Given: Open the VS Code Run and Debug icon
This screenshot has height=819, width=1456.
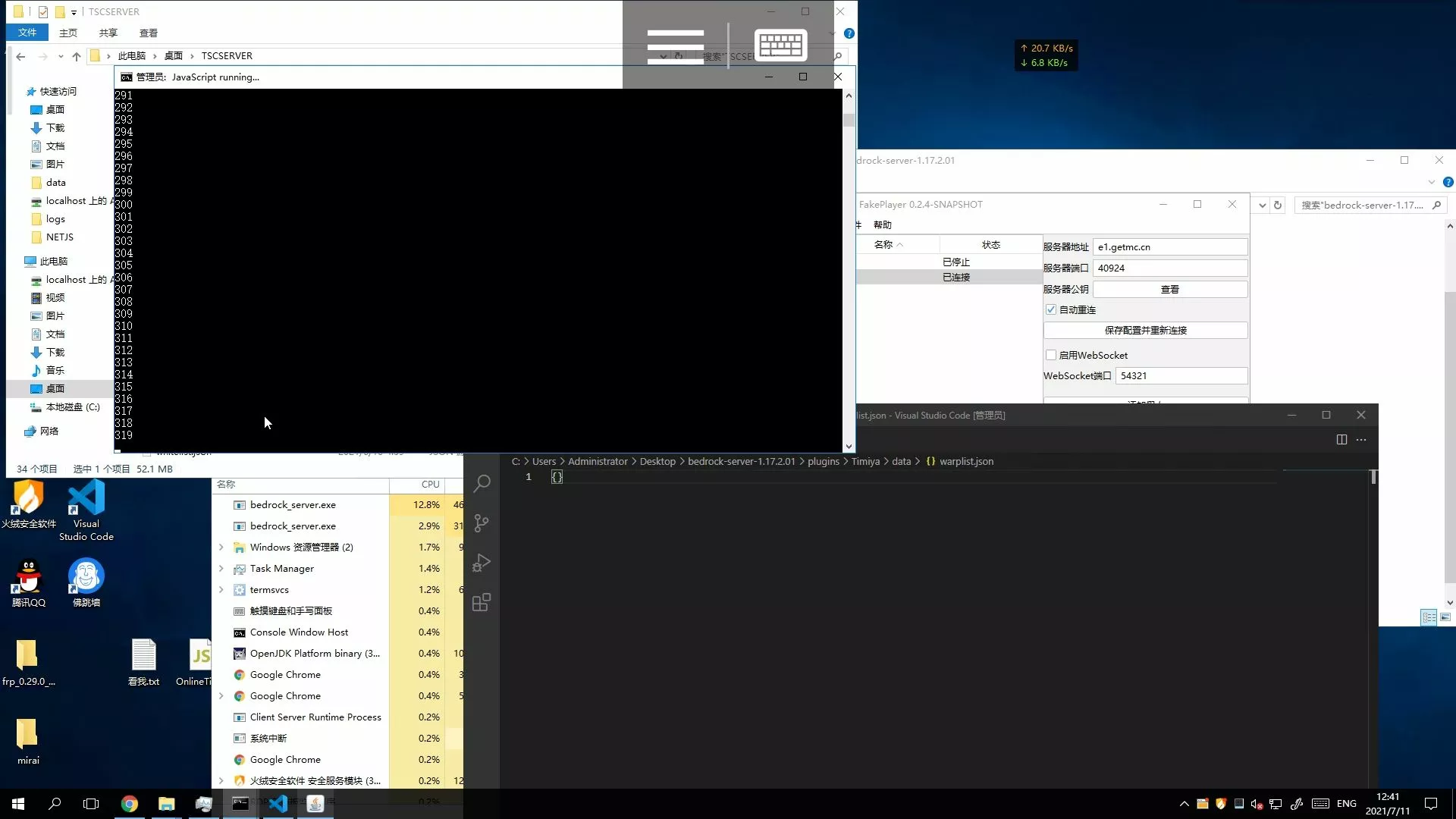Looking at the screenshot, I should tap(482, 563).
